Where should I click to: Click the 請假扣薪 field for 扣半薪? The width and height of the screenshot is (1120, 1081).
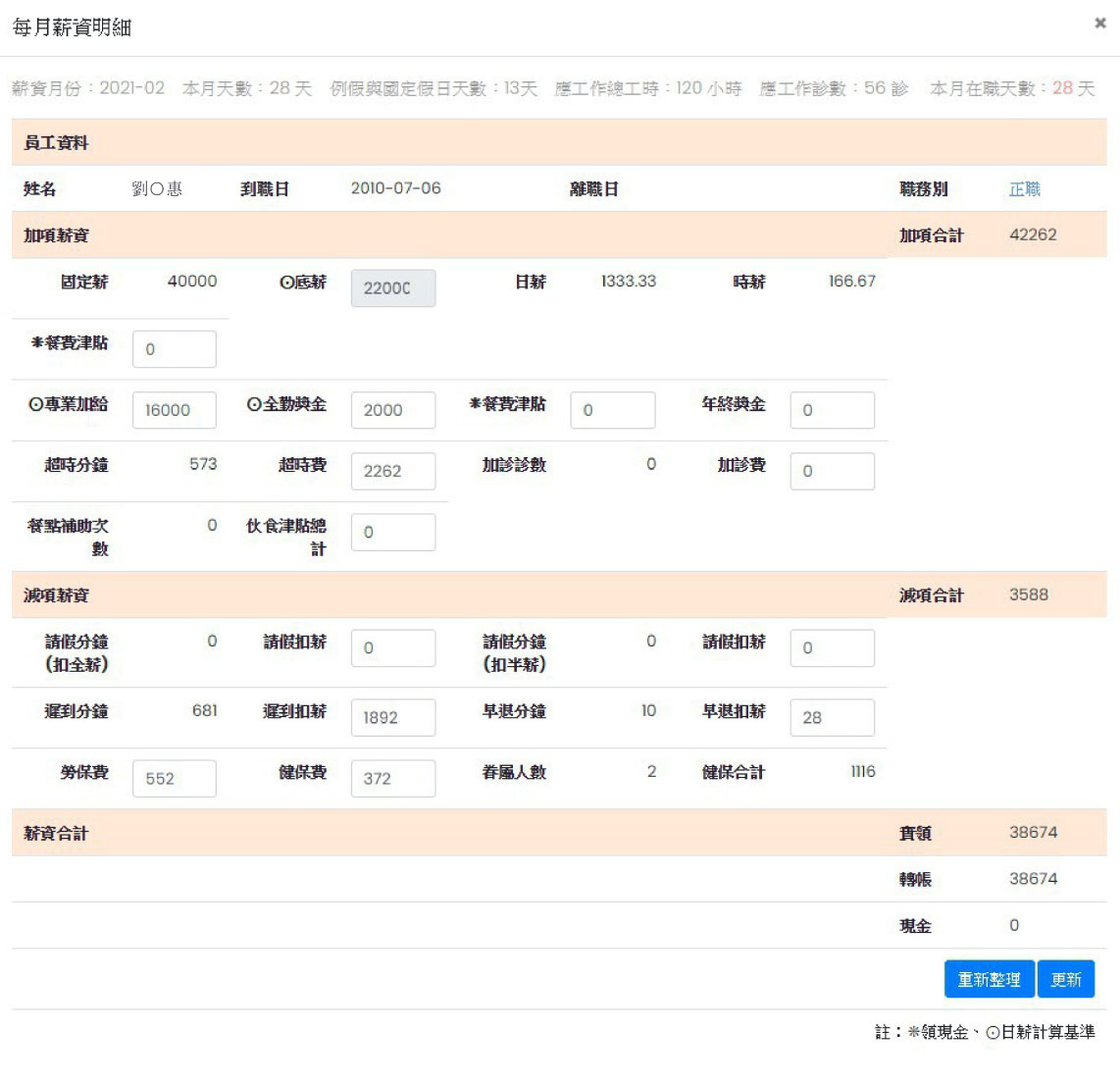(832, 648)
